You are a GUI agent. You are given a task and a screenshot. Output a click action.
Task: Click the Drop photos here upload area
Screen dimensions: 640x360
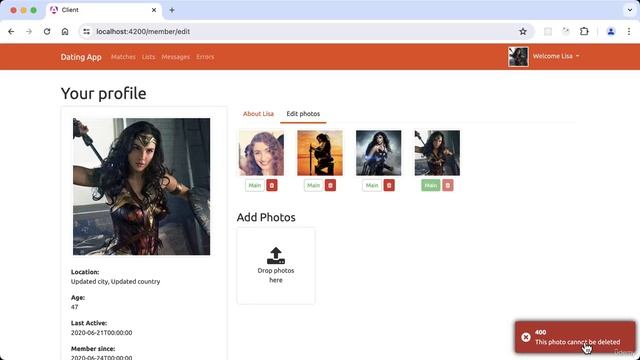pos(276,266)
